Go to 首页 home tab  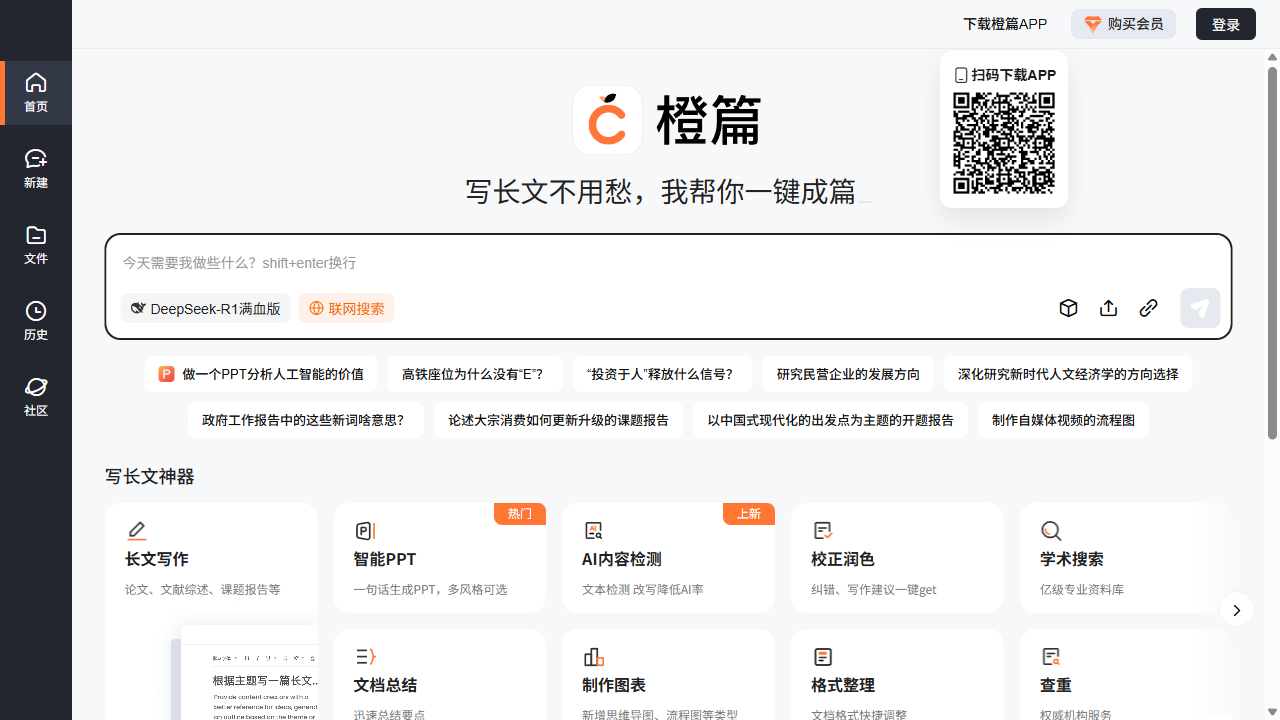point(36,93)
